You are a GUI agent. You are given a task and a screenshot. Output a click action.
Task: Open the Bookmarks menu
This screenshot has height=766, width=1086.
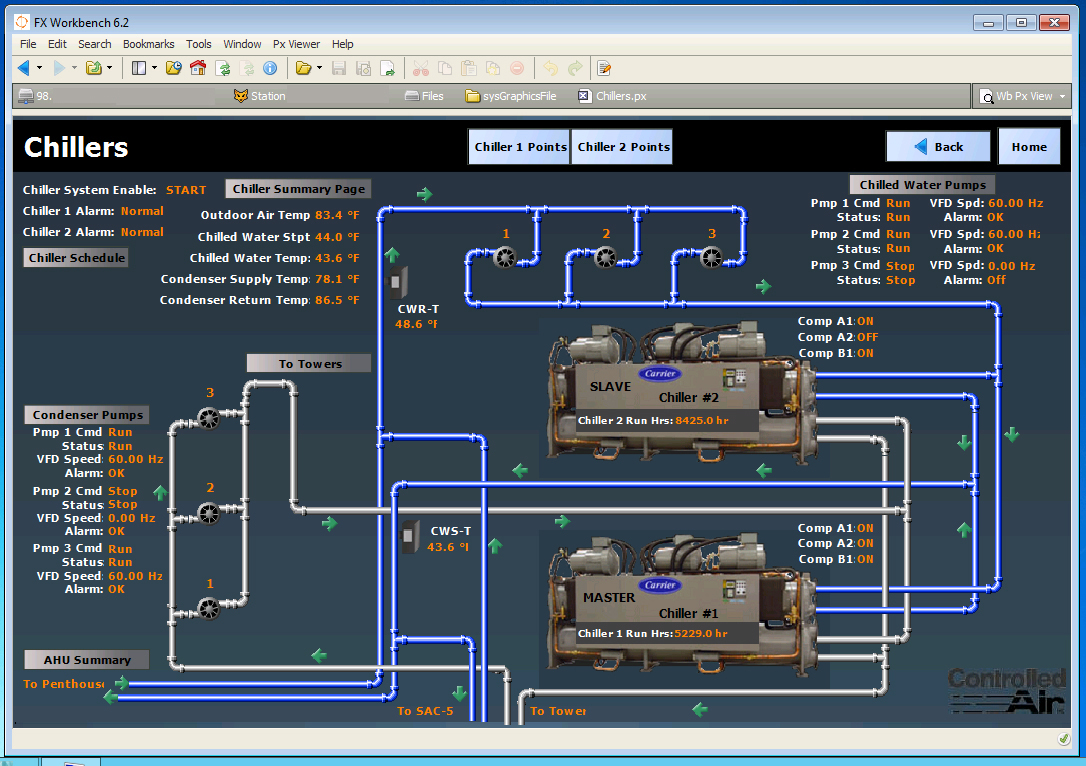coord(148,44)
